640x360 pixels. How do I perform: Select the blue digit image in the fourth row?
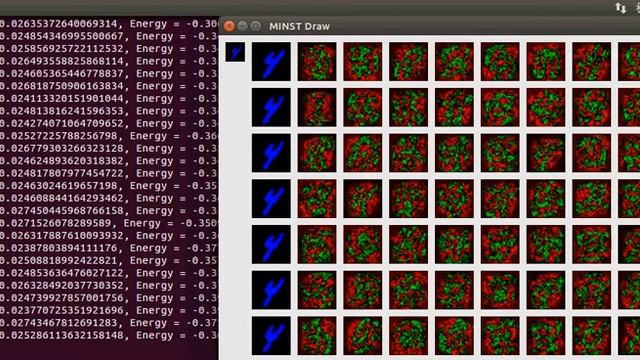pos(271,198)
